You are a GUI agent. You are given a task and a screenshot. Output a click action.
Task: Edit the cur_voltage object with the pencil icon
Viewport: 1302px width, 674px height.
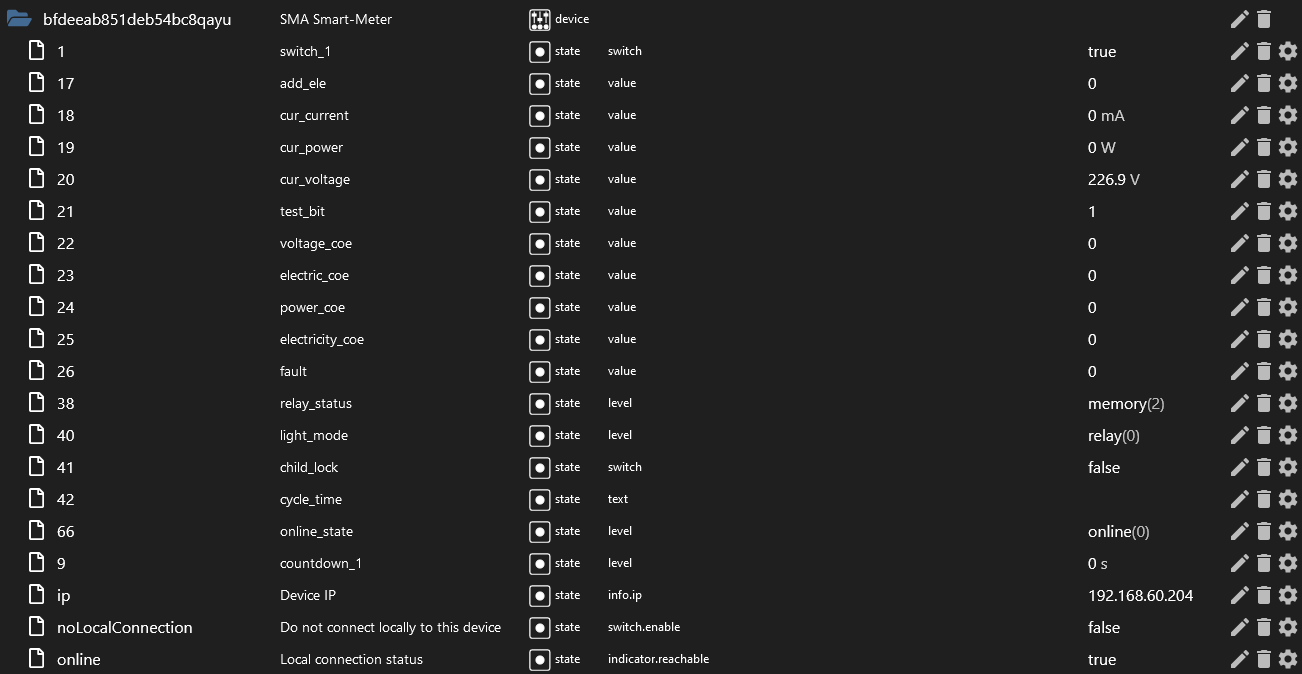[x=1239, y=179]
